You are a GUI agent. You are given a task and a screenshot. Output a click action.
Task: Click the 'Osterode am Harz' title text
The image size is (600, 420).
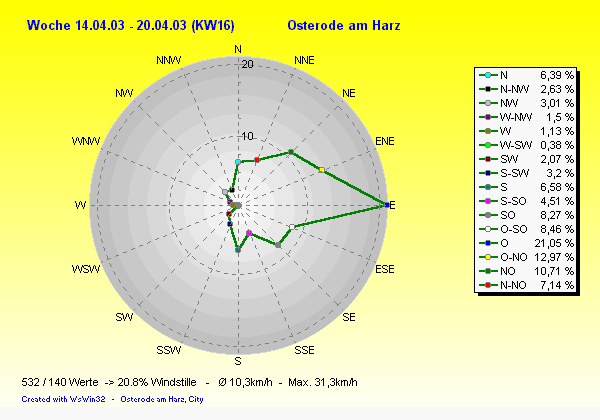pyautogui.click(x=340, y=24)
